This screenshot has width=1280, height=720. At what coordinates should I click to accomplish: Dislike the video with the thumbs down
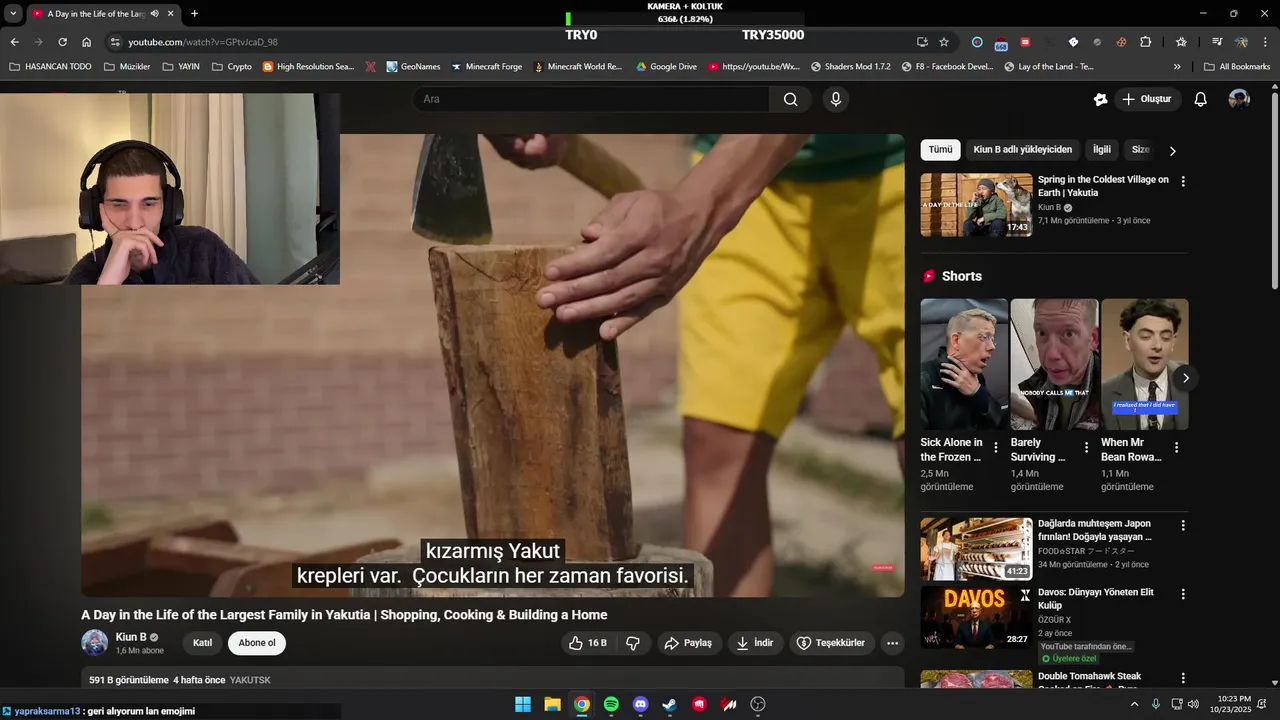633,643
